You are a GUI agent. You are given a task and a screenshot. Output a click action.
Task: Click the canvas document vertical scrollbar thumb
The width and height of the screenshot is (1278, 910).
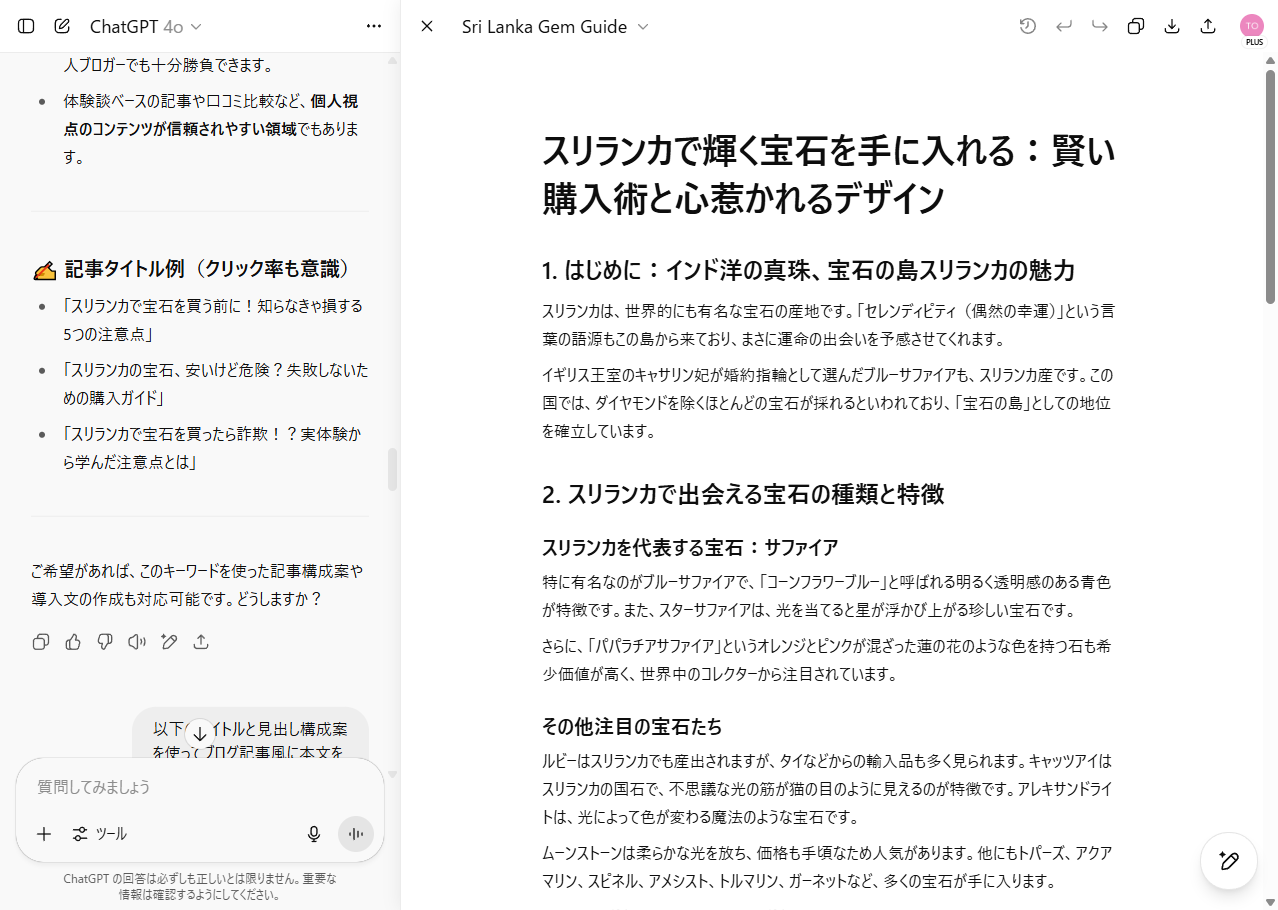click(1271, 186)
